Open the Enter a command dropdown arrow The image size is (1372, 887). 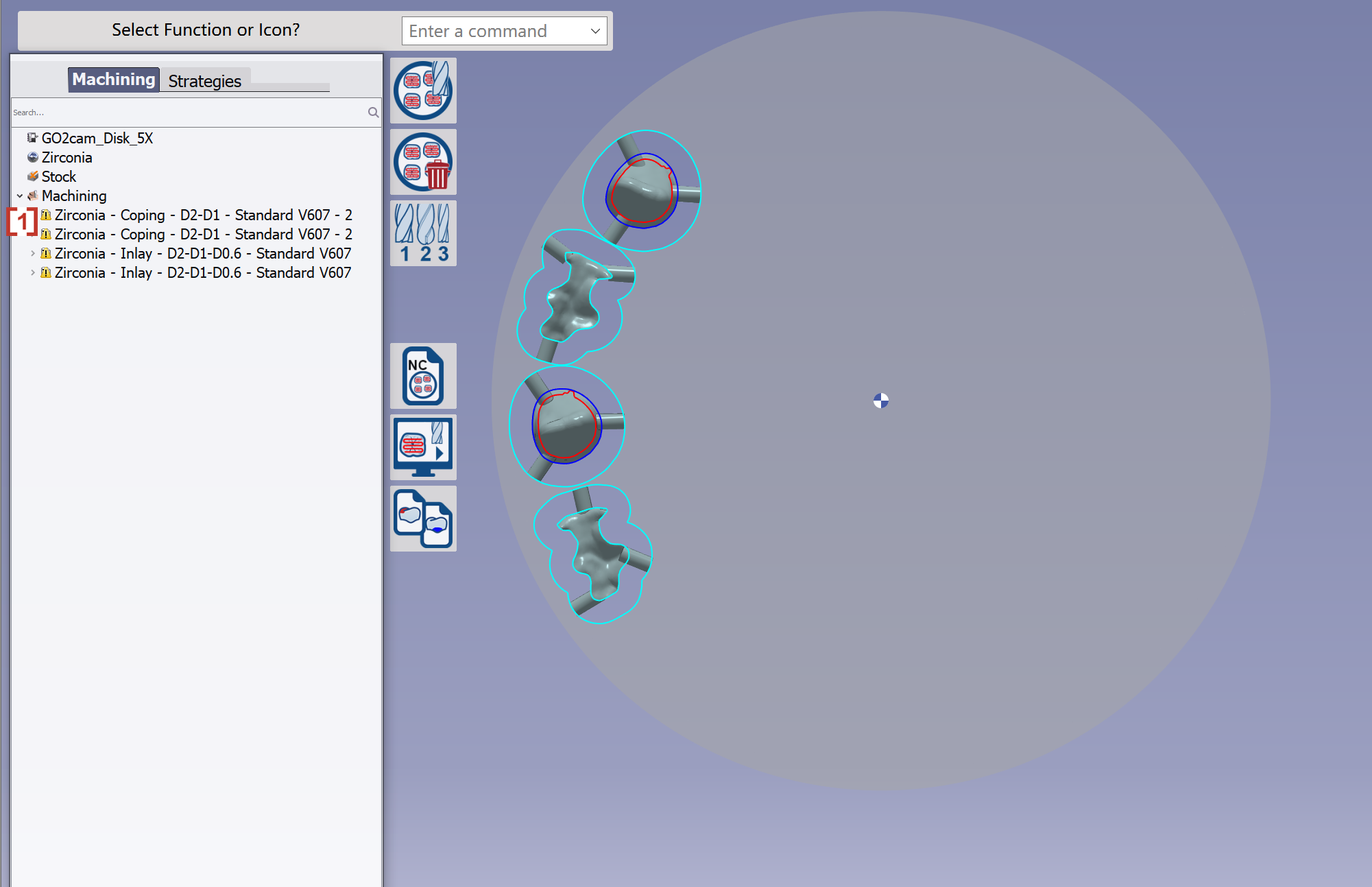tap(595, 31)
